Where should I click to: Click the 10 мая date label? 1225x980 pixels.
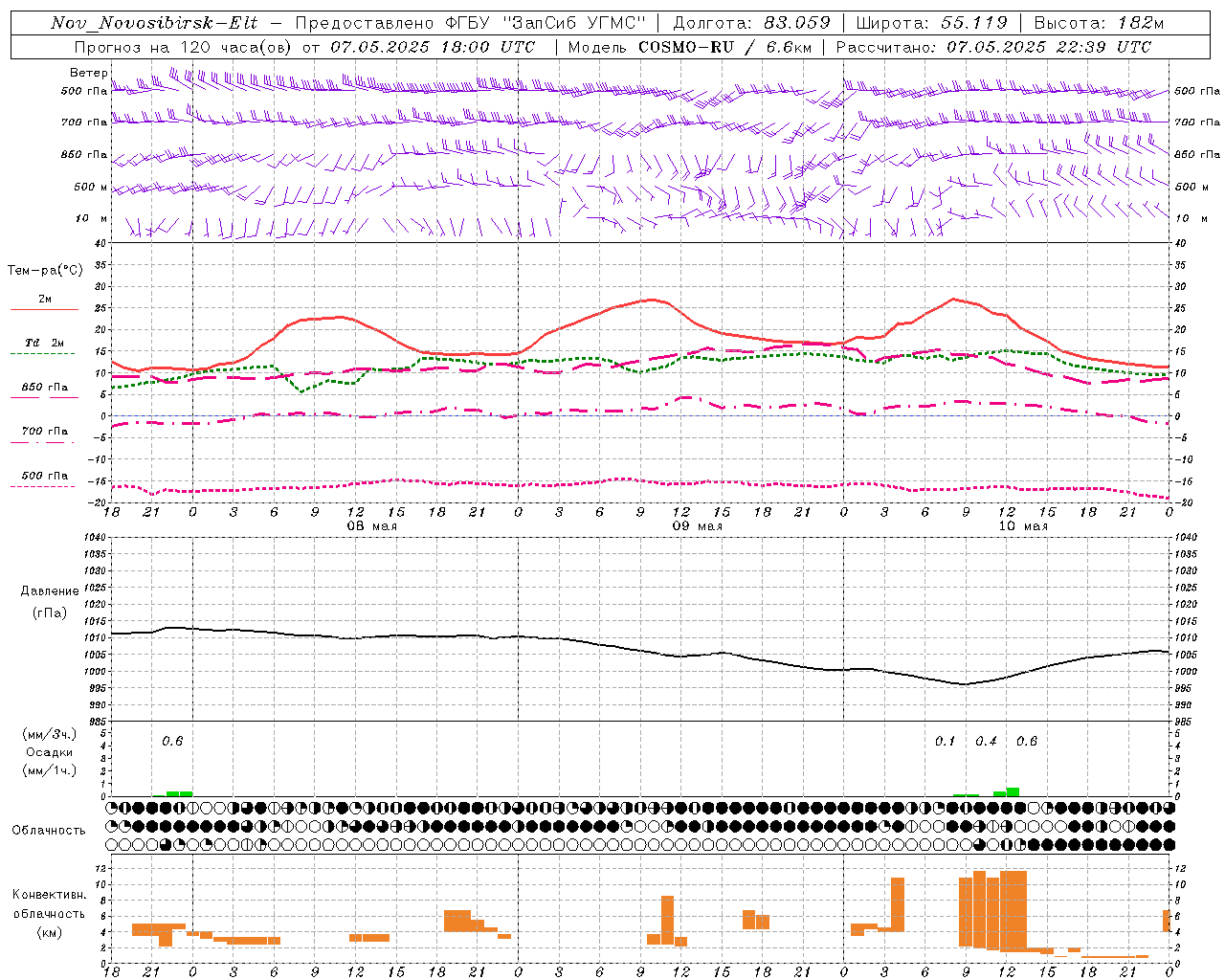click(x=1022, y=526)
